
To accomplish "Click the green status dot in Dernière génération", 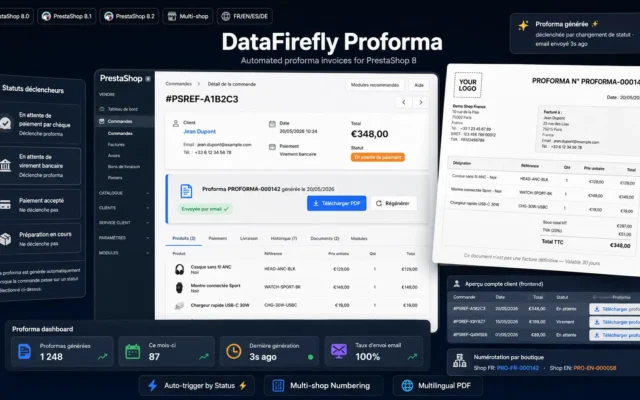I will [x=311, y=357].
